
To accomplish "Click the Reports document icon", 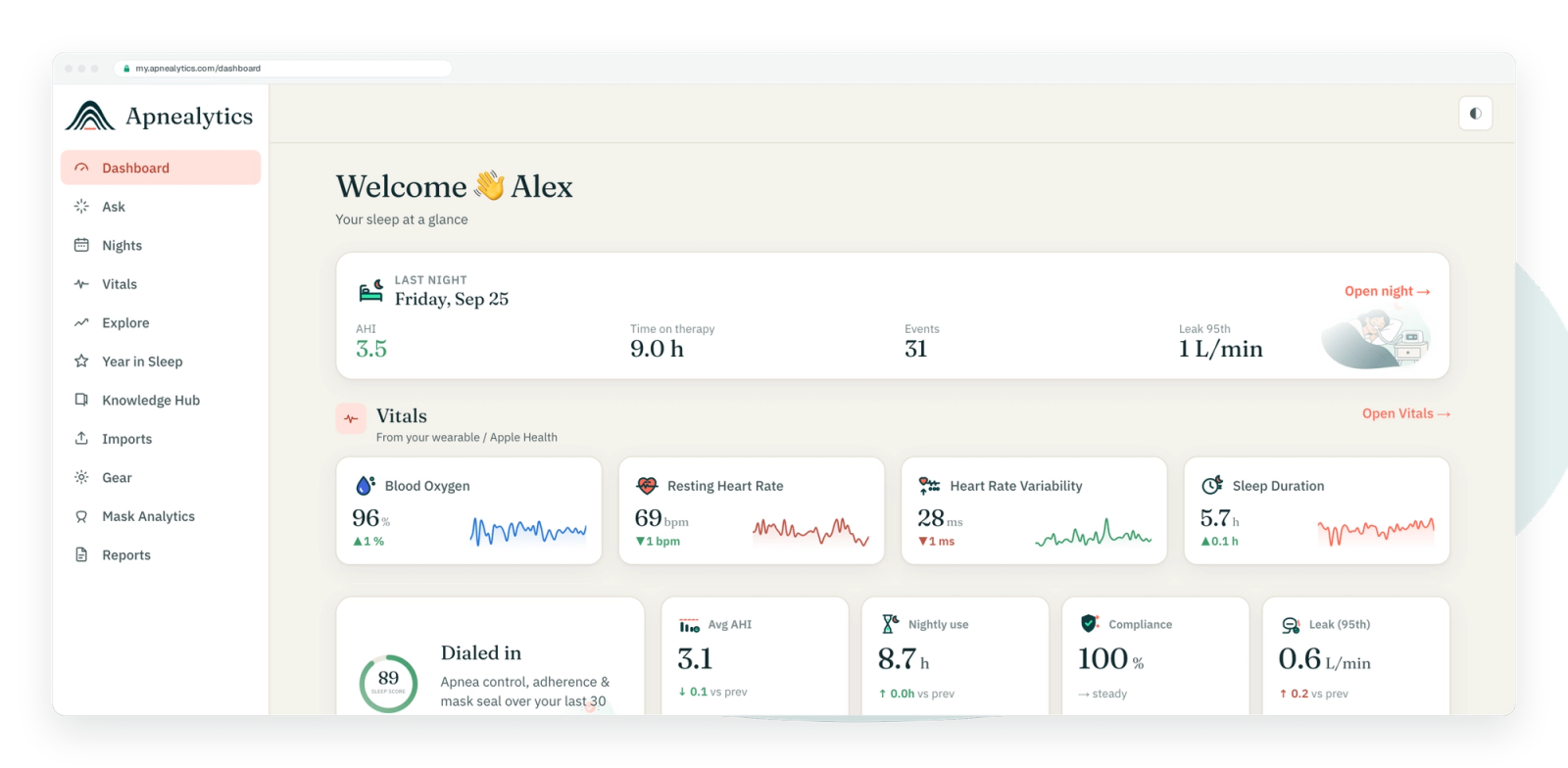I will (x=81, y=554).
